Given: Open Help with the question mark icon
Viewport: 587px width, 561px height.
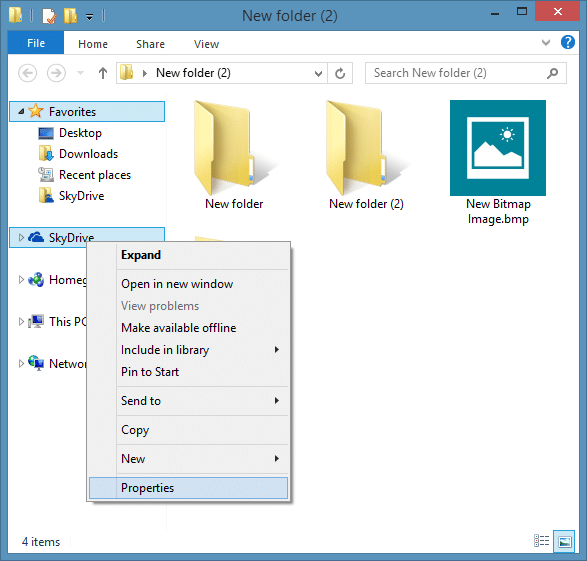Looking at the screenshot, I should (568, 42).
